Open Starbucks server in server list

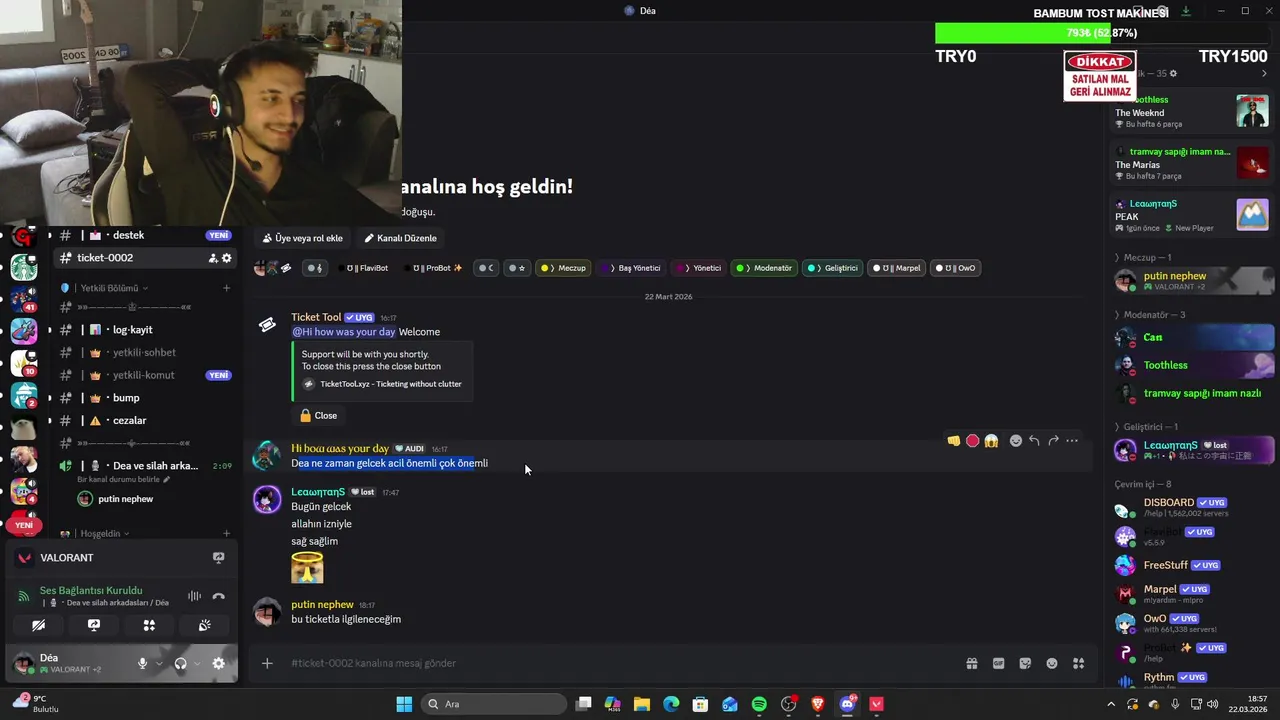click(24, 267)
